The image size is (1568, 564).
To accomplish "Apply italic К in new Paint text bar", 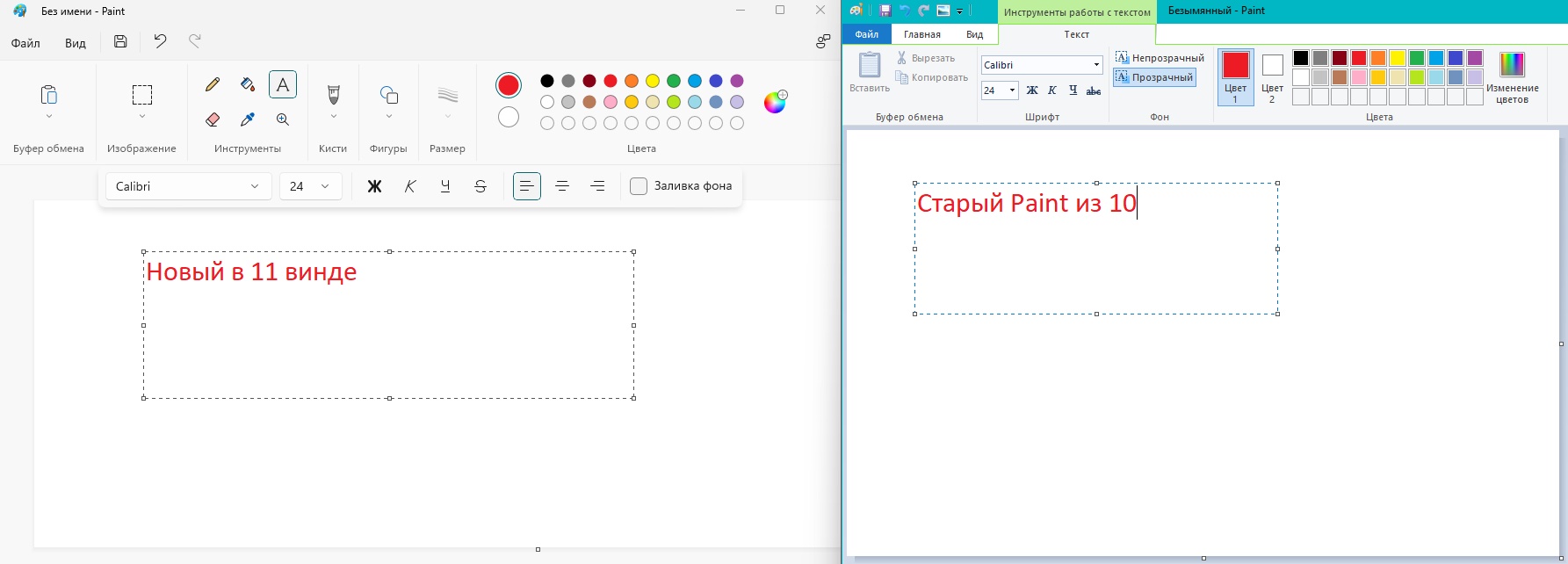I will [x=410, y=186].
